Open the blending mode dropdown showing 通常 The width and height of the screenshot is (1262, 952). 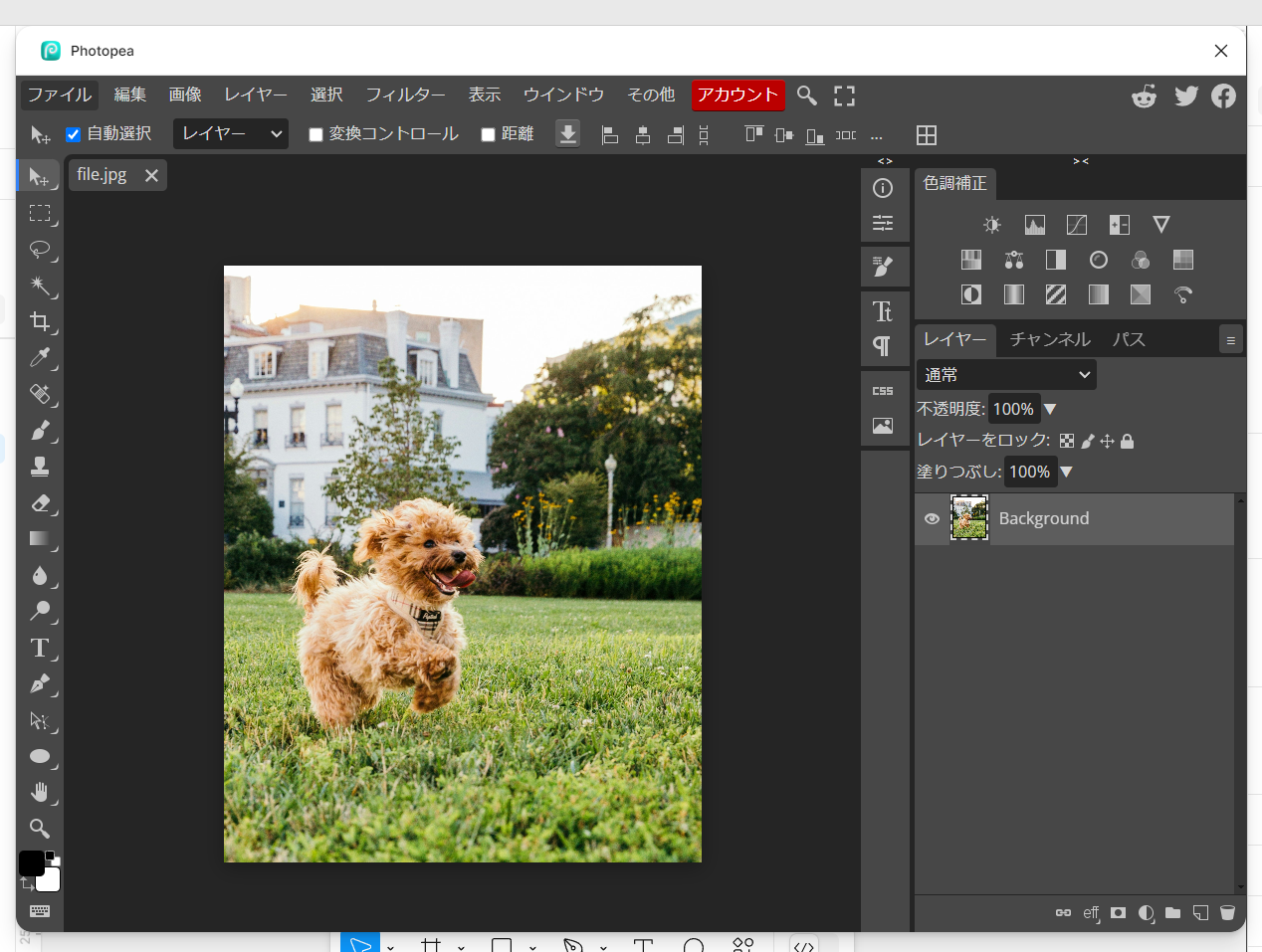click(1005, 374)
